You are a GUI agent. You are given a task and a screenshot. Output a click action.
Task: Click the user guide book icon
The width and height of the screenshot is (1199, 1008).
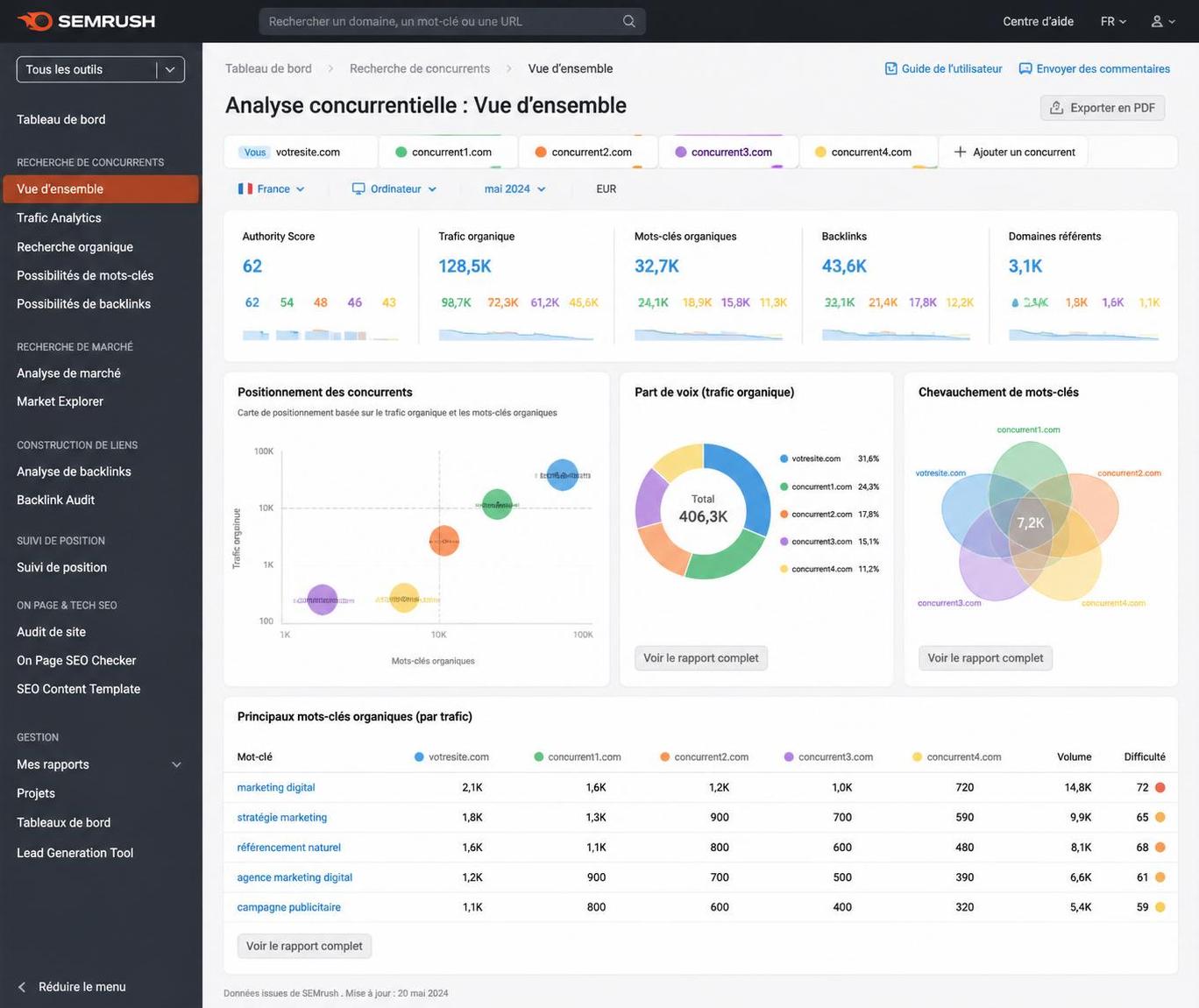click(x=890, y=68)
